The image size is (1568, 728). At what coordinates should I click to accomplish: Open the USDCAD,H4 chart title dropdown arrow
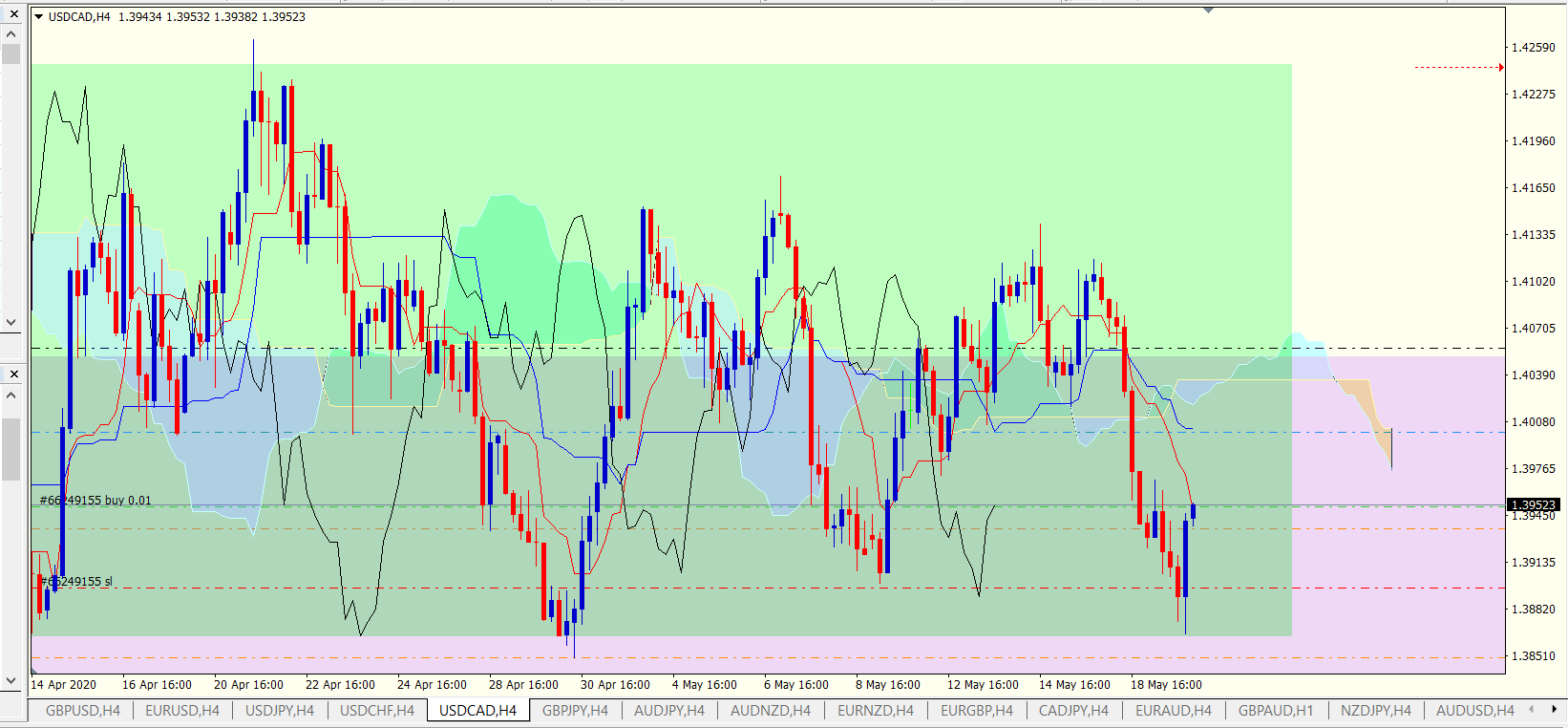point(39,17)
